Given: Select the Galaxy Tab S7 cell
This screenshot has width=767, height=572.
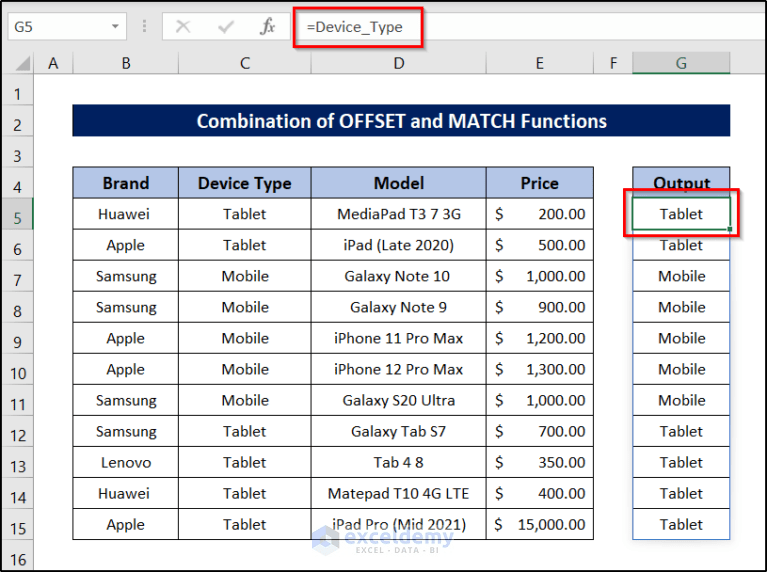Looking at the screenshot, I should (399, 431).
